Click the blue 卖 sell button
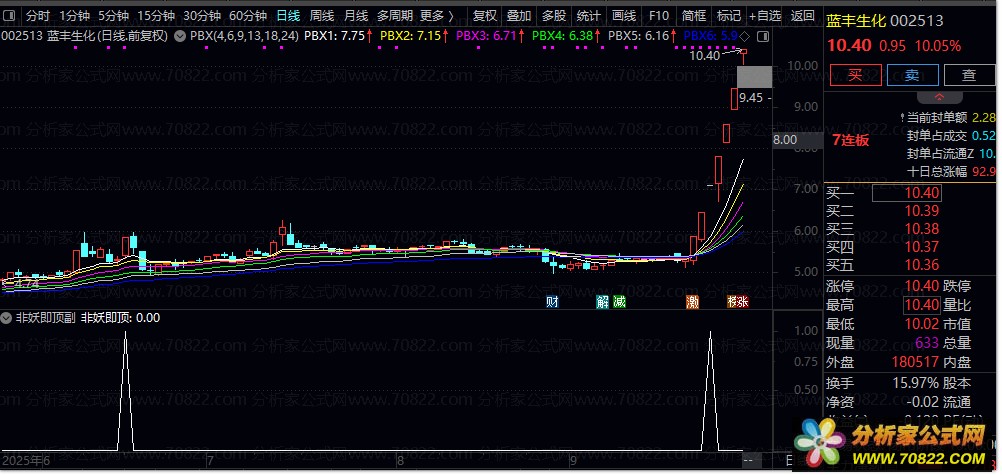This screenshot has width=1002, height=475. 912,75
